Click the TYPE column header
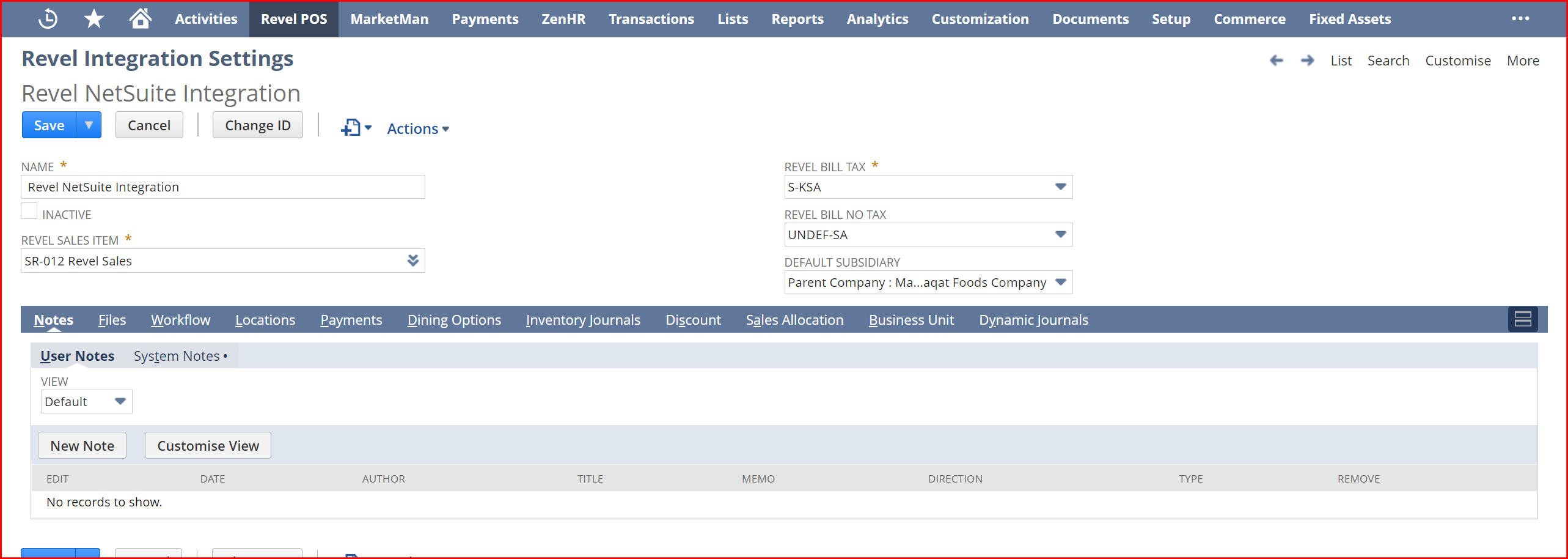Image resolution: width=1568 pixels, height=559 pixels. (x=1191, y=479)
